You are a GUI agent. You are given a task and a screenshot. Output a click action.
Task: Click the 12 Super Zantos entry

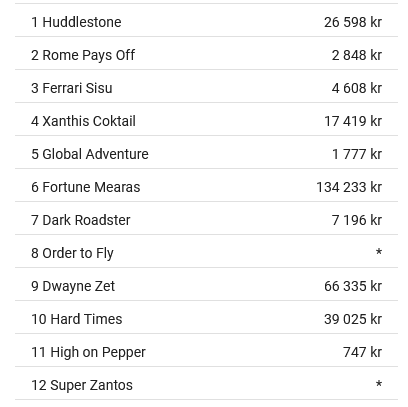click(x=206, y=383)
